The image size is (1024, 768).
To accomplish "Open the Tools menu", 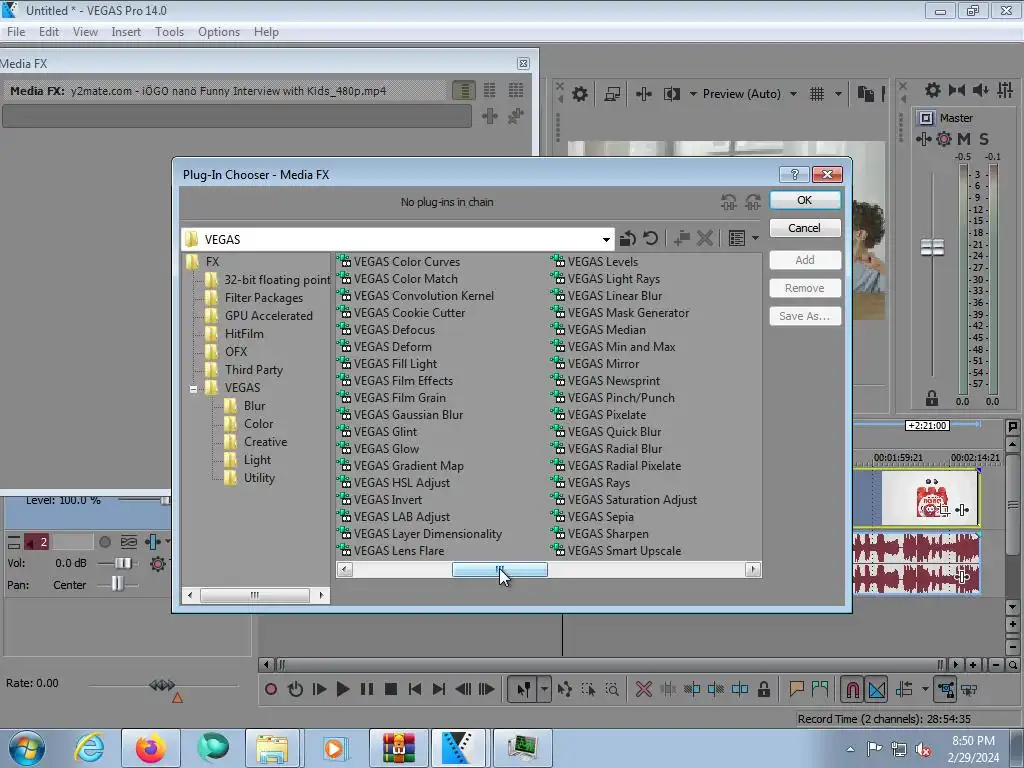I will pyautogui.click(x=169, y=31).
